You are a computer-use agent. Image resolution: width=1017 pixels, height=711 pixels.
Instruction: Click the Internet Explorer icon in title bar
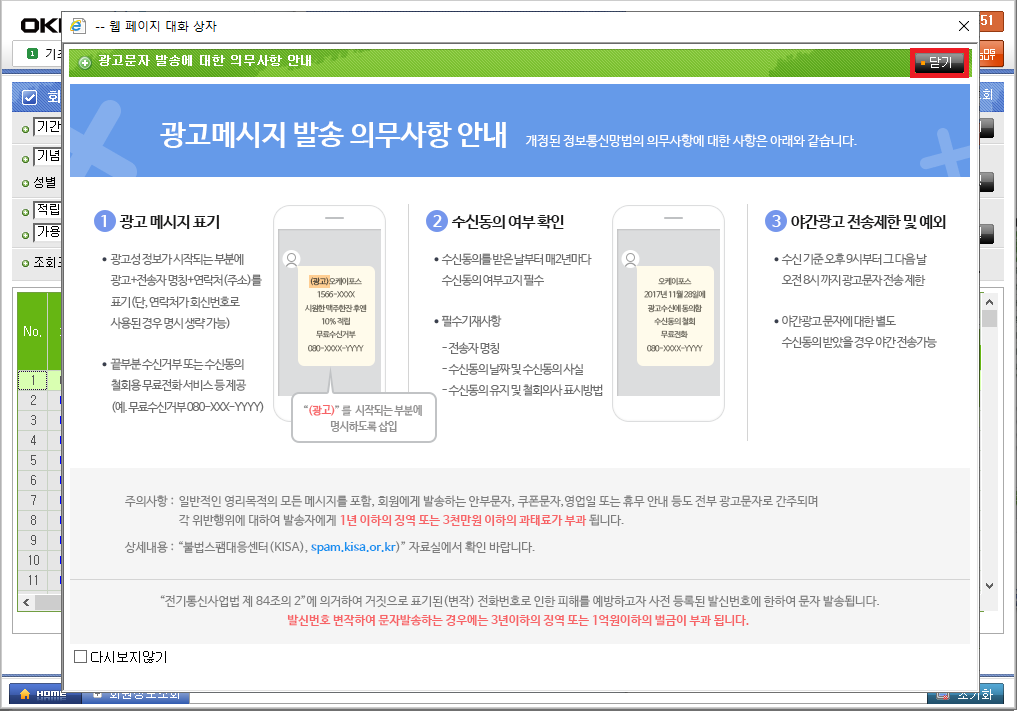(79, 26)
